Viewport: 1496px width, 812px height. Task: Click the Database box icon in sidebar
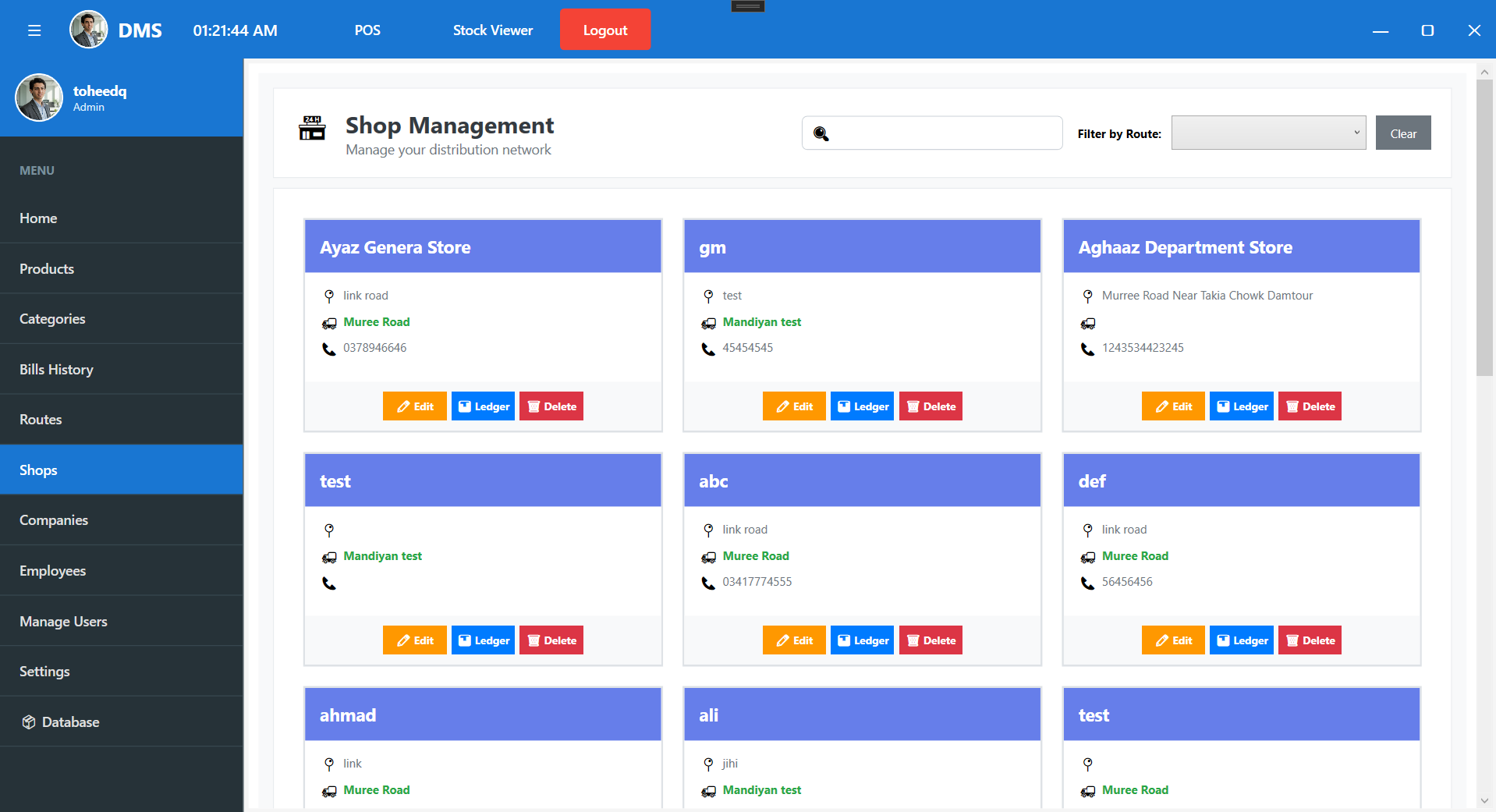point(29,722)
